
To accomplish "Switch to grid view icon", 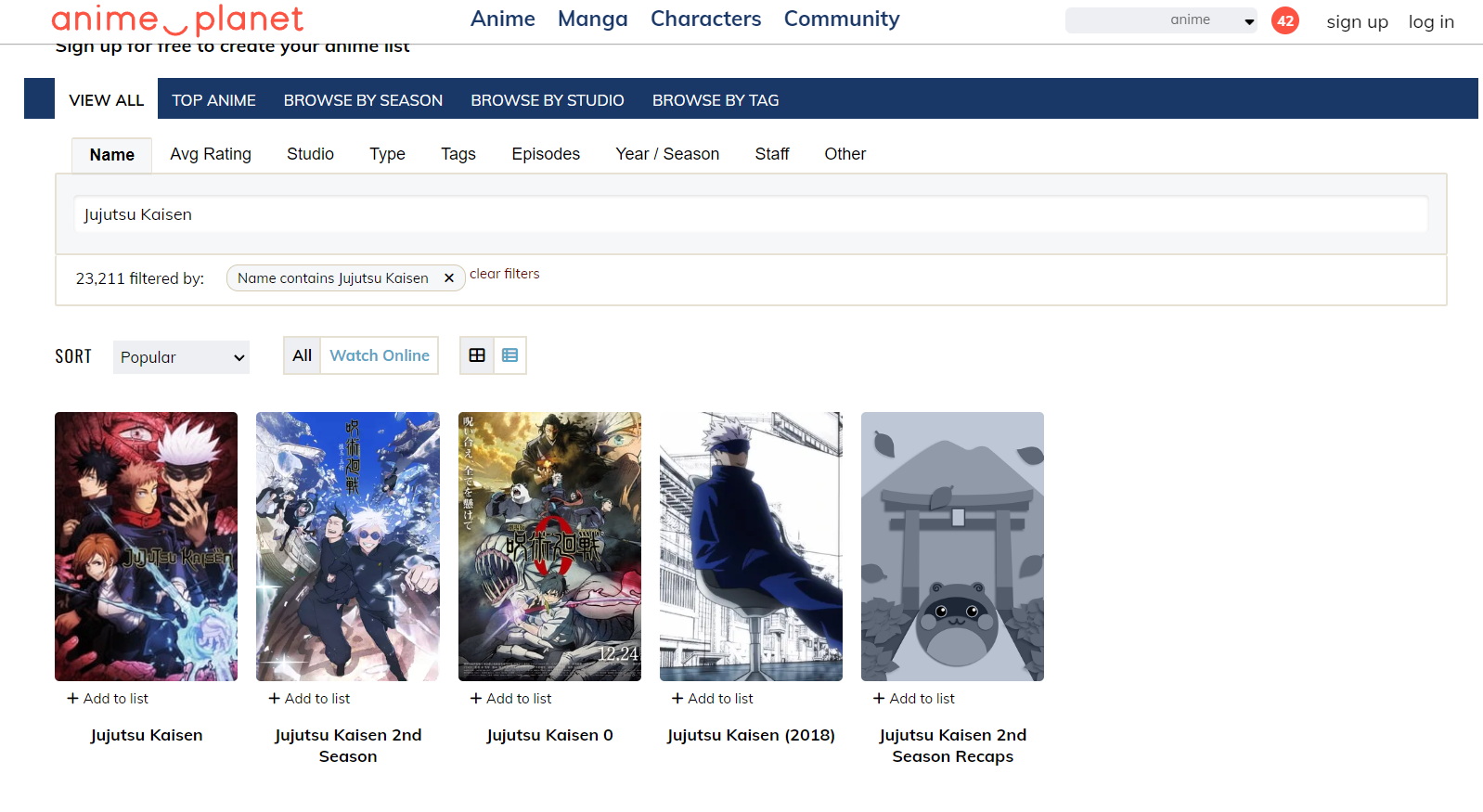I will pos(477,355).
